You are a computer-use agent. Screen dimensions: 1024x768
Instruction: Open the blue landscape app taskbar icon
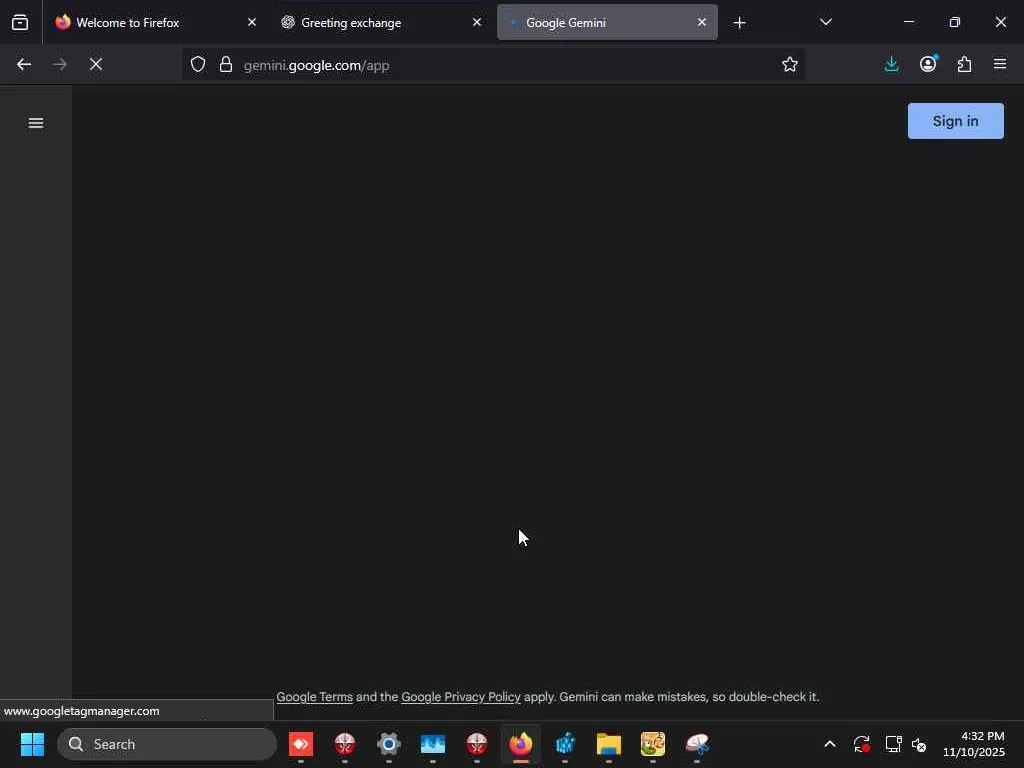[x=433, y=744]
